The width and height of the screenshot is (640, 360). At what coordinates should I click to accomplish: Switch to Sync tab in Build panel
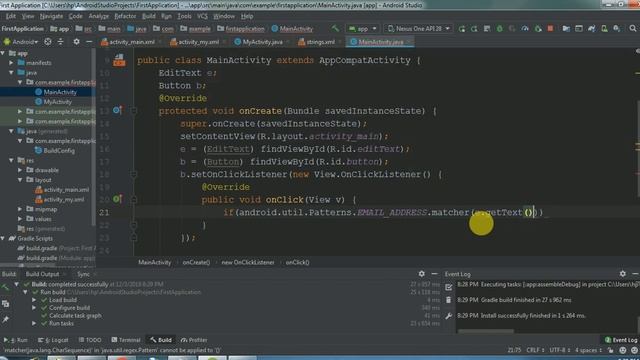83,274
